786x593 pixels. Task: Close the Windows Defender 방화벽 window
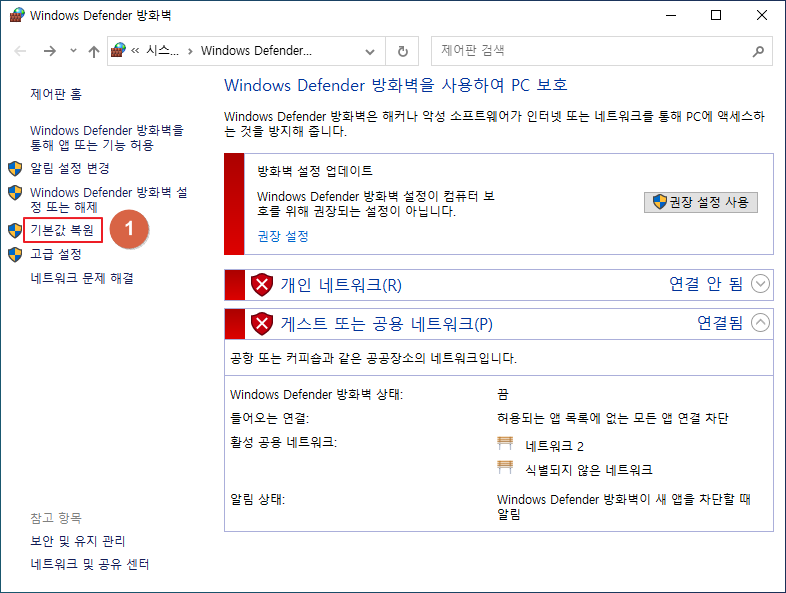coord(761,15)
